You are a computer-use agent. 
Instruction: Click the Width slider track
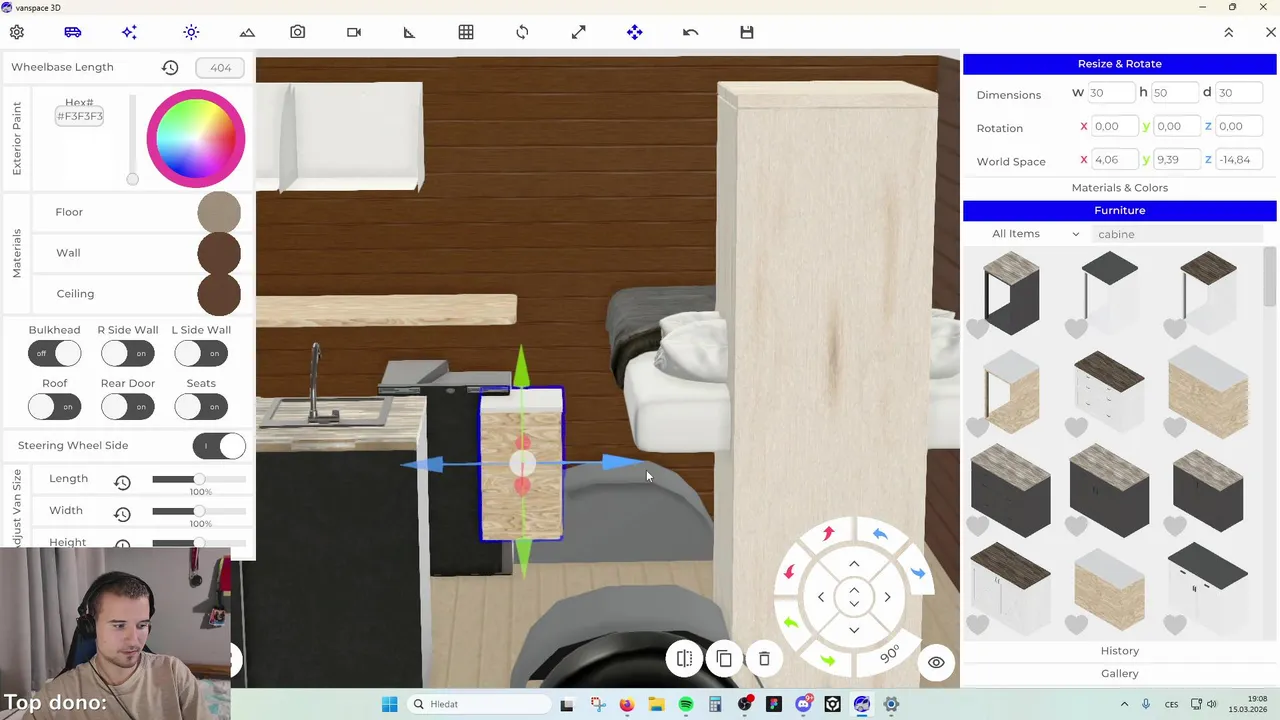coord(199,511)
